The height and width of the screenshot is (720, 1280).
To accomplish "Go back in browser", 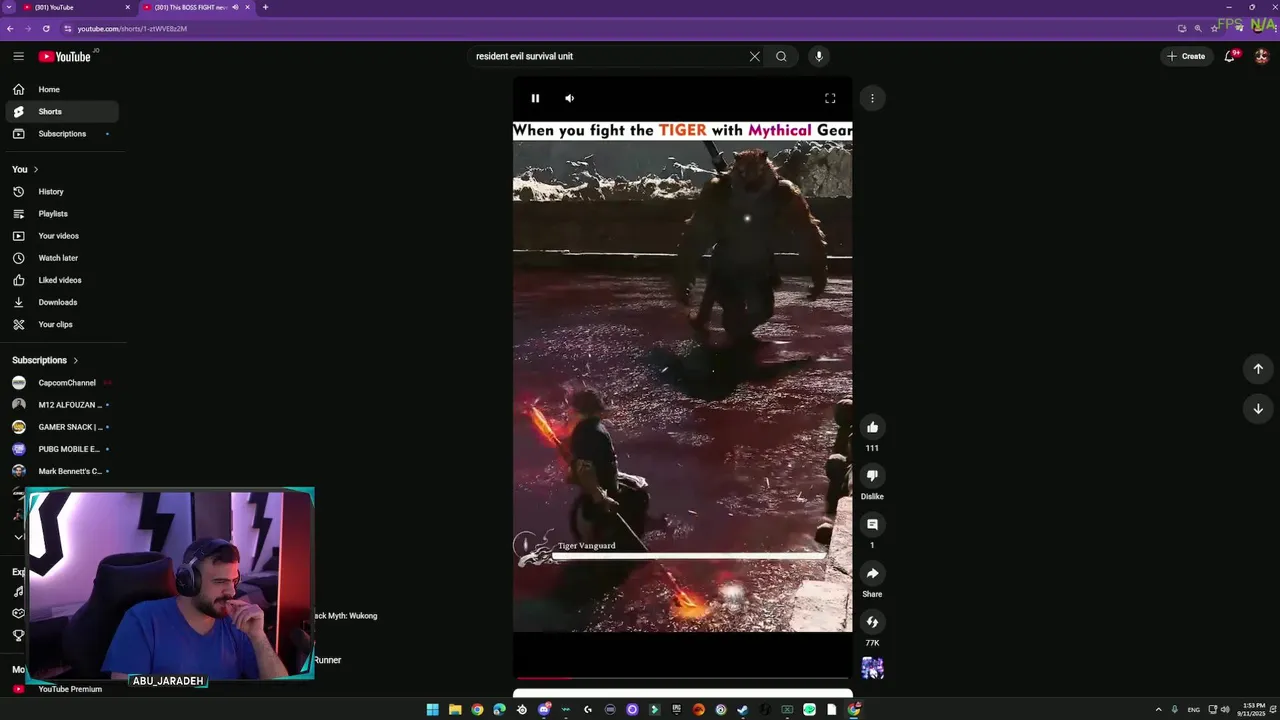I will point(10,28).
